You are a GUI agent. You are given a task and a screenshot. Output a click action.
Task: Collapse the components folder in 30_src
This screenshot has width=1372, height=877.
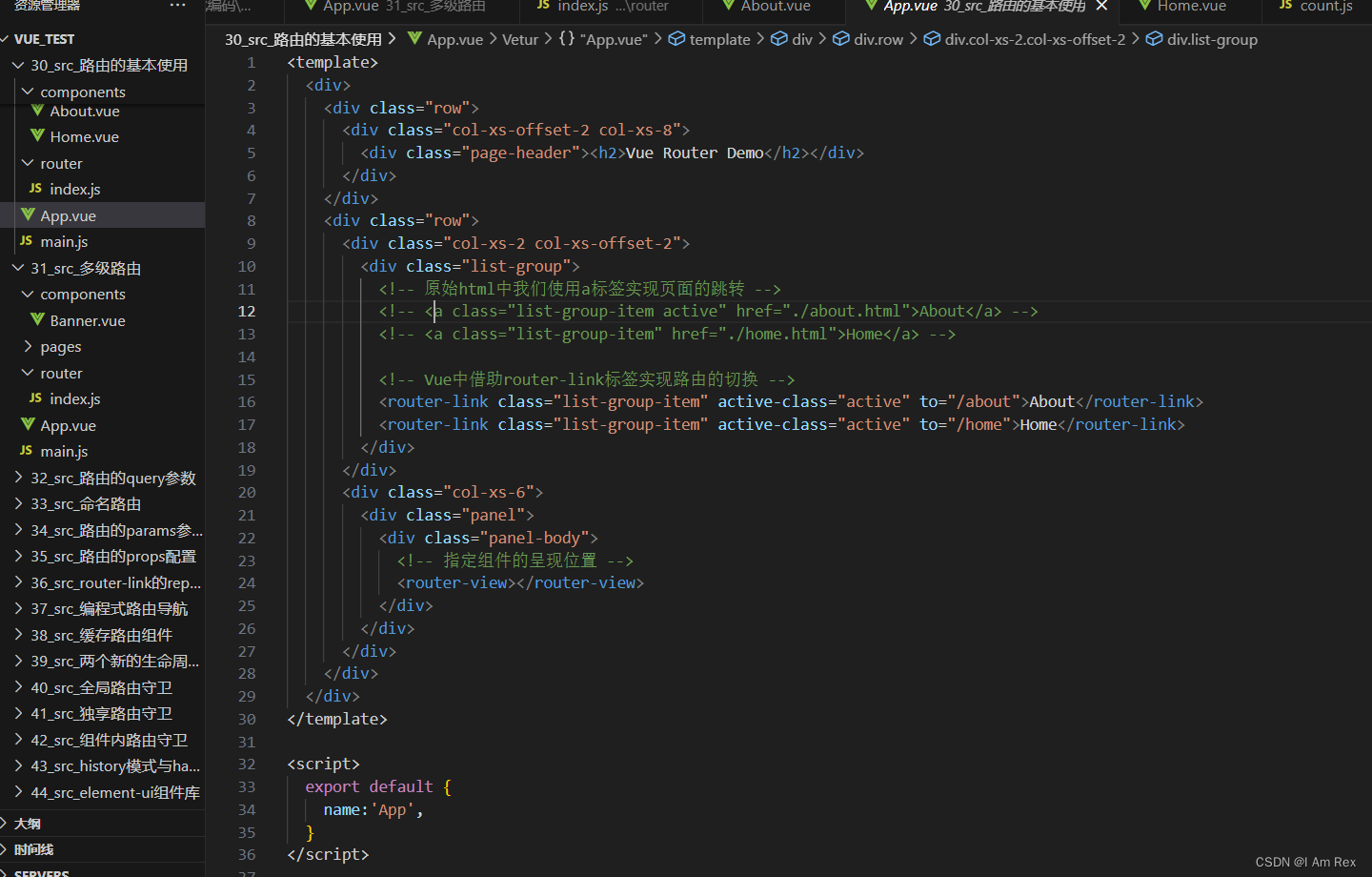[28, 92]
